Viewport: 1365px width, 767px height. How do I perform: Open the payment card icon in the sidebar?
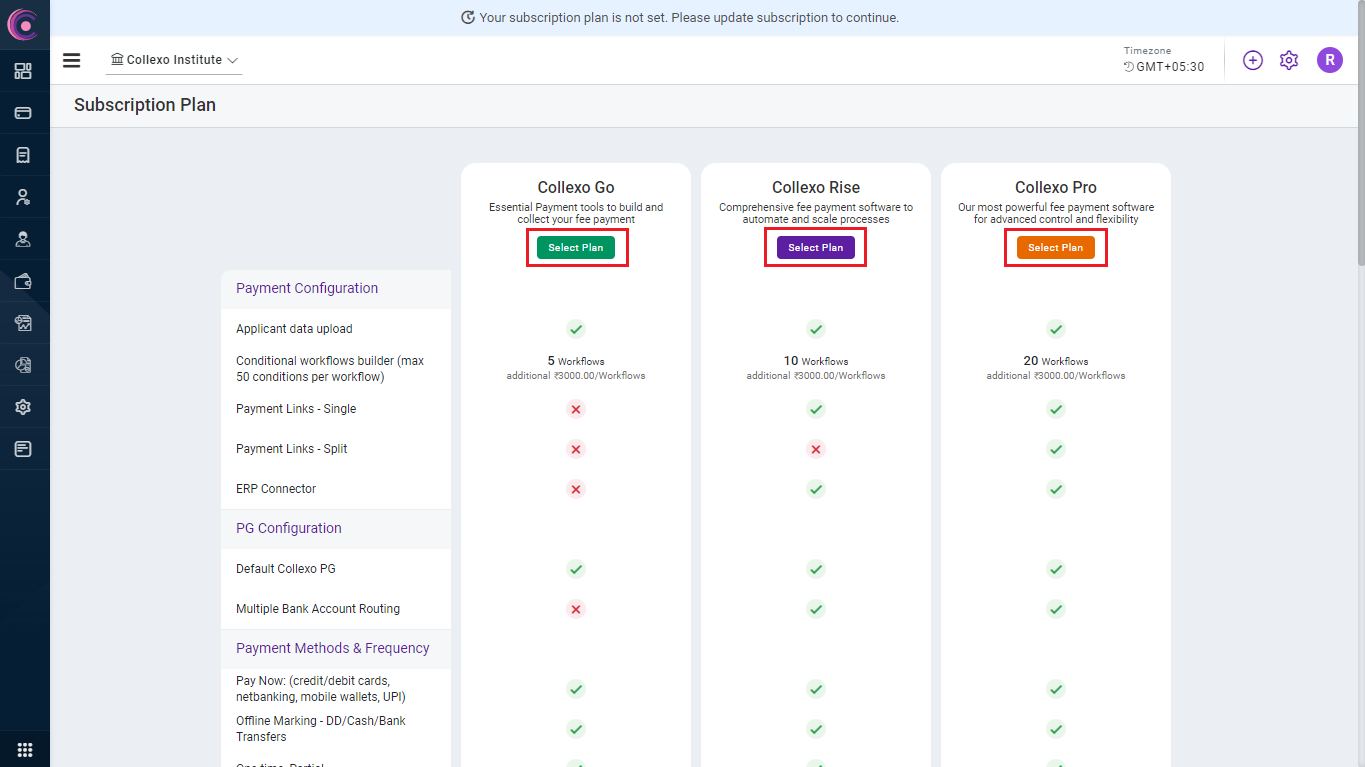23,113
